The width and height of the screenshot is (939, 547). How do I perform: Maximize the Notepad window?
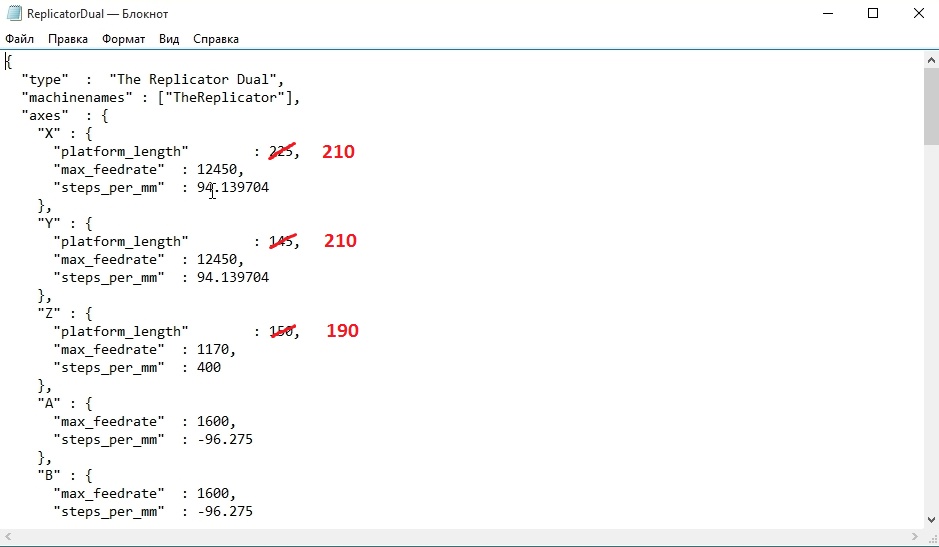873,13
